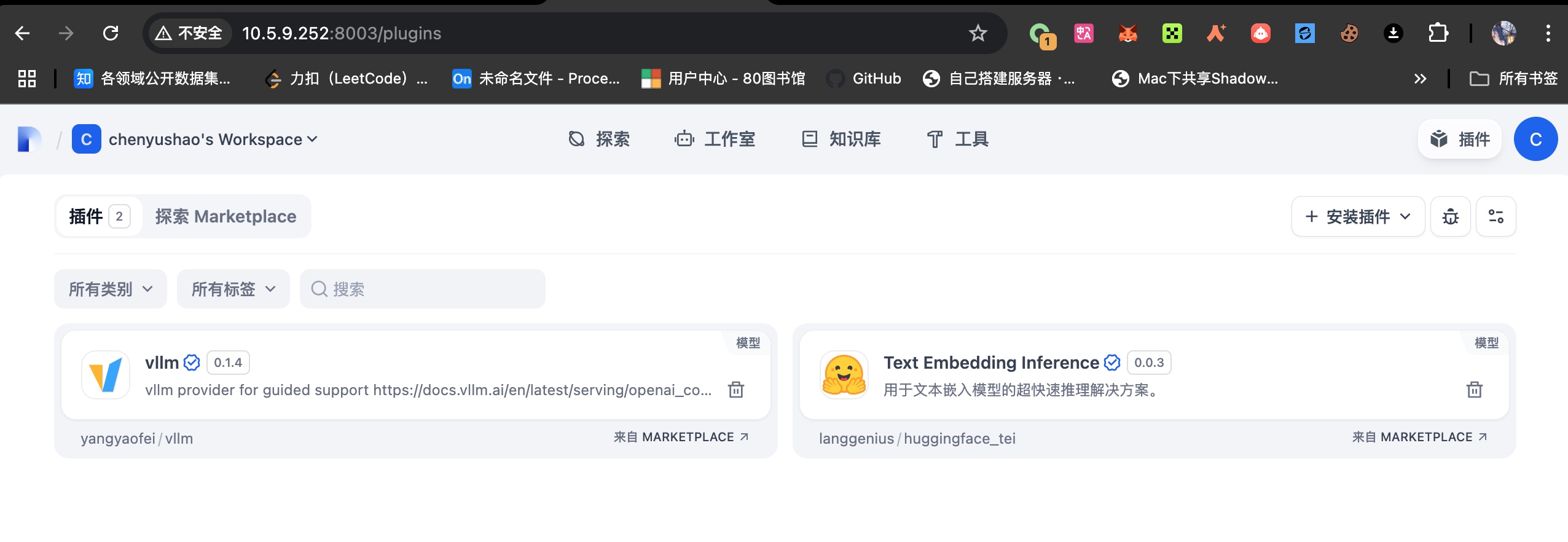Expand the 所有标签 tags filter
1568x542 pixels.
(x=233, y=289)
